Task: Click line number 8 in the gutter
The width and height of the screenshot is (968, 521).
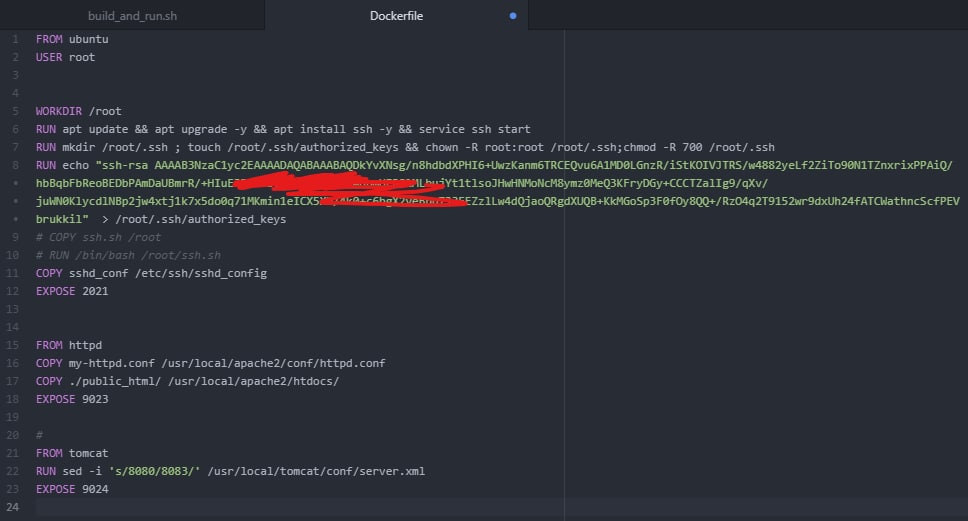Action: pyautogui.click(x=15, y=165)
